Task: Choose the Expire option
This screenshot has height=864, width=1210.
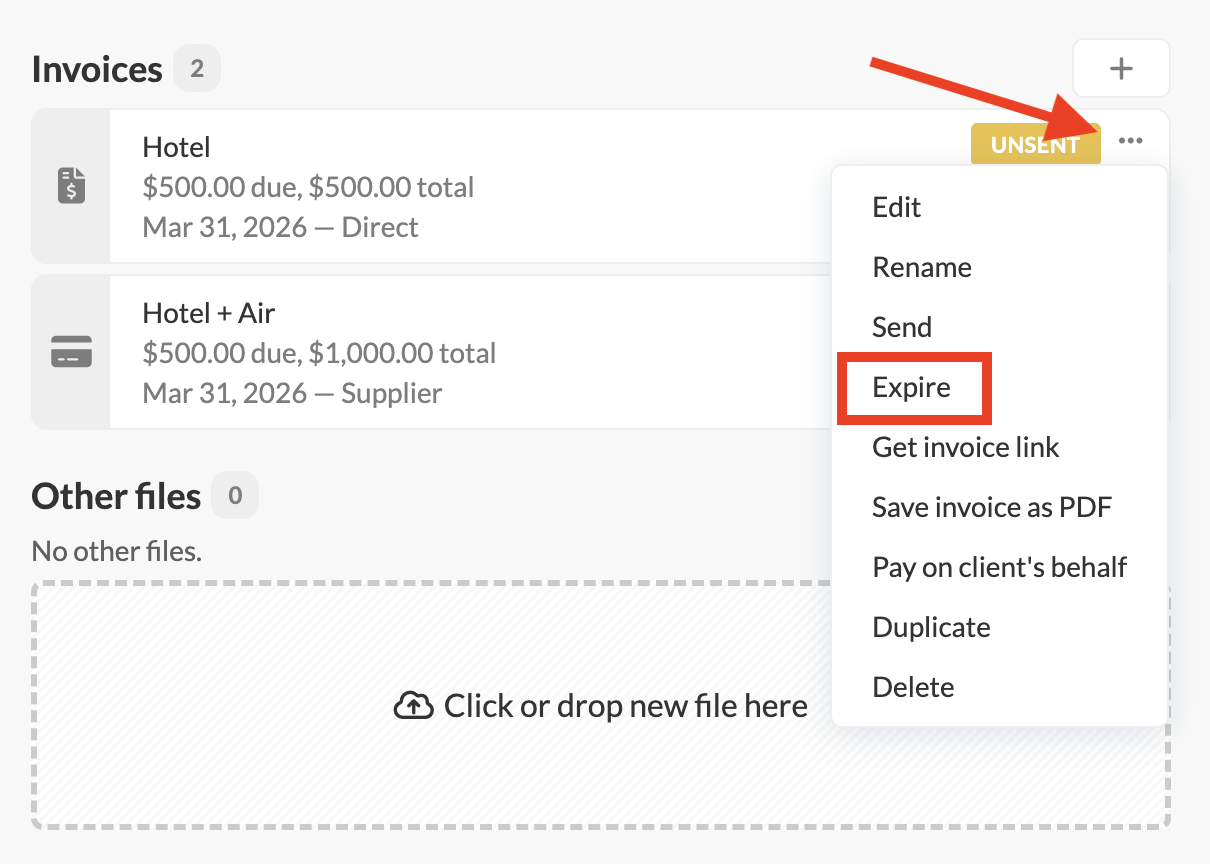Action: point(911,387)
